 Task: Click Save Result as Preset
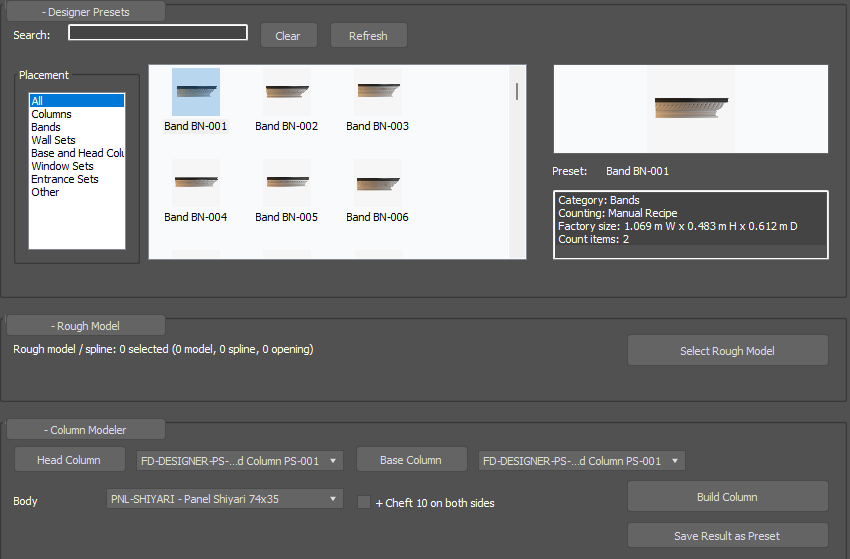click(727, 536)
